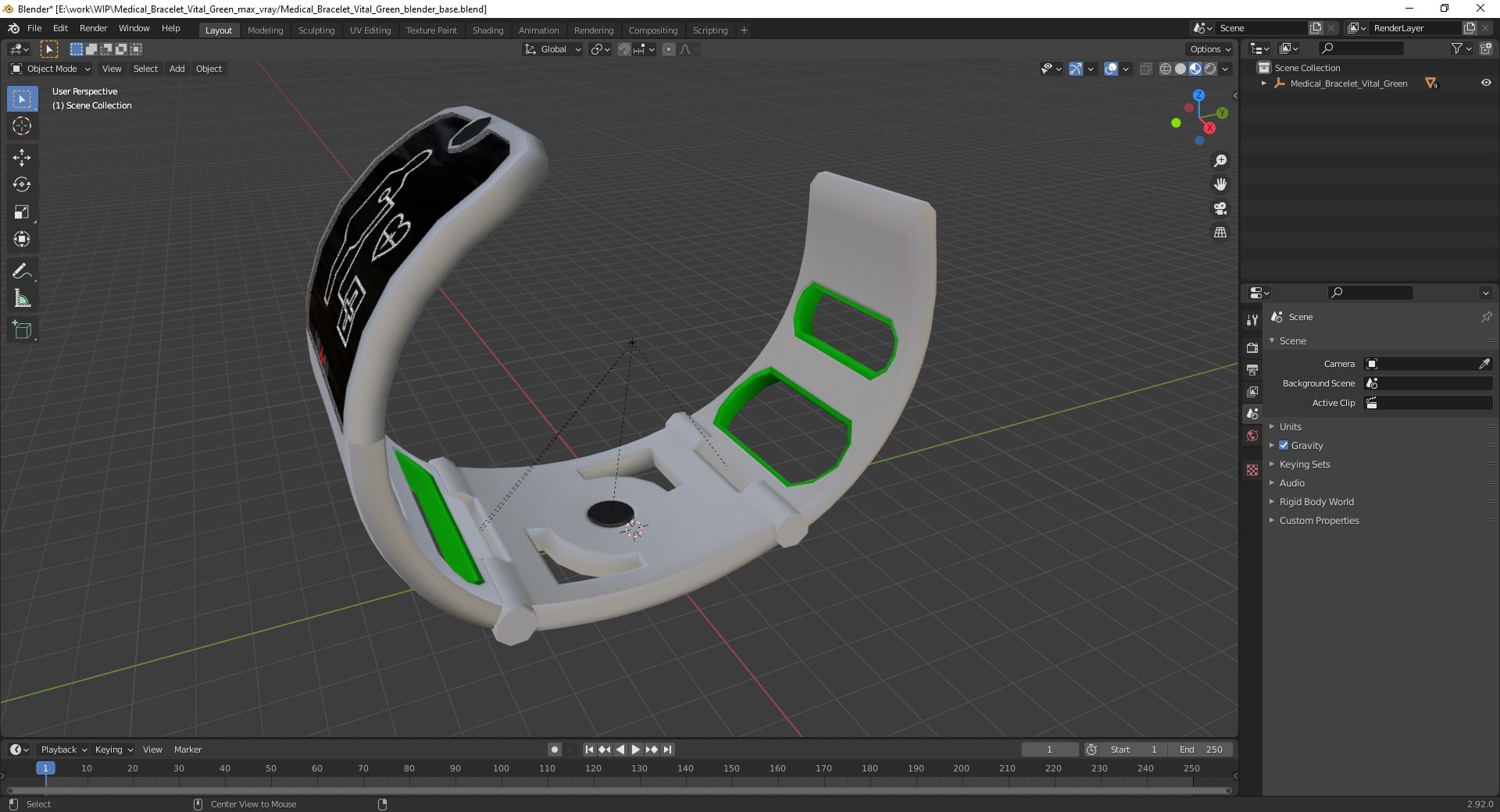This screenshot has height=812, width=1500.
Task: Click the current frame playhead marker
Action: point(45,768)
